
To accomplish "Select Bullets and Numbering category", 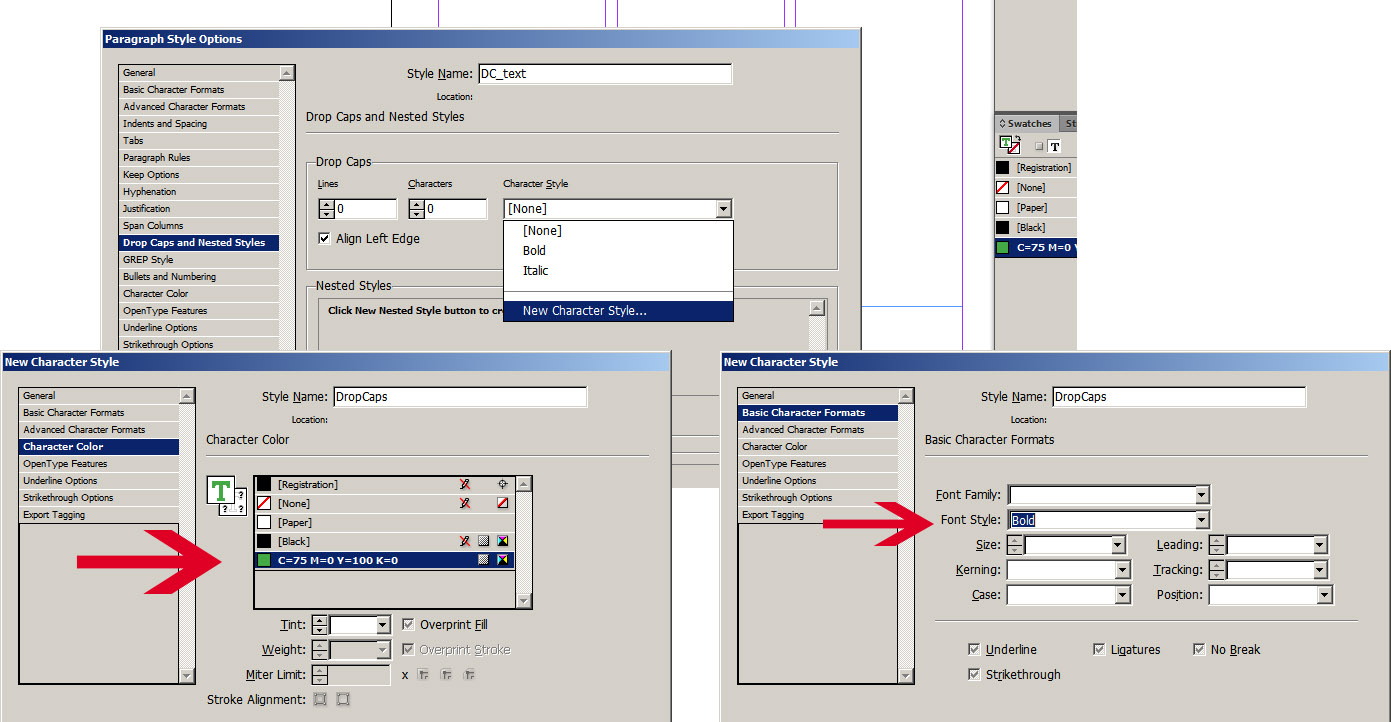I will coord(199,277).
